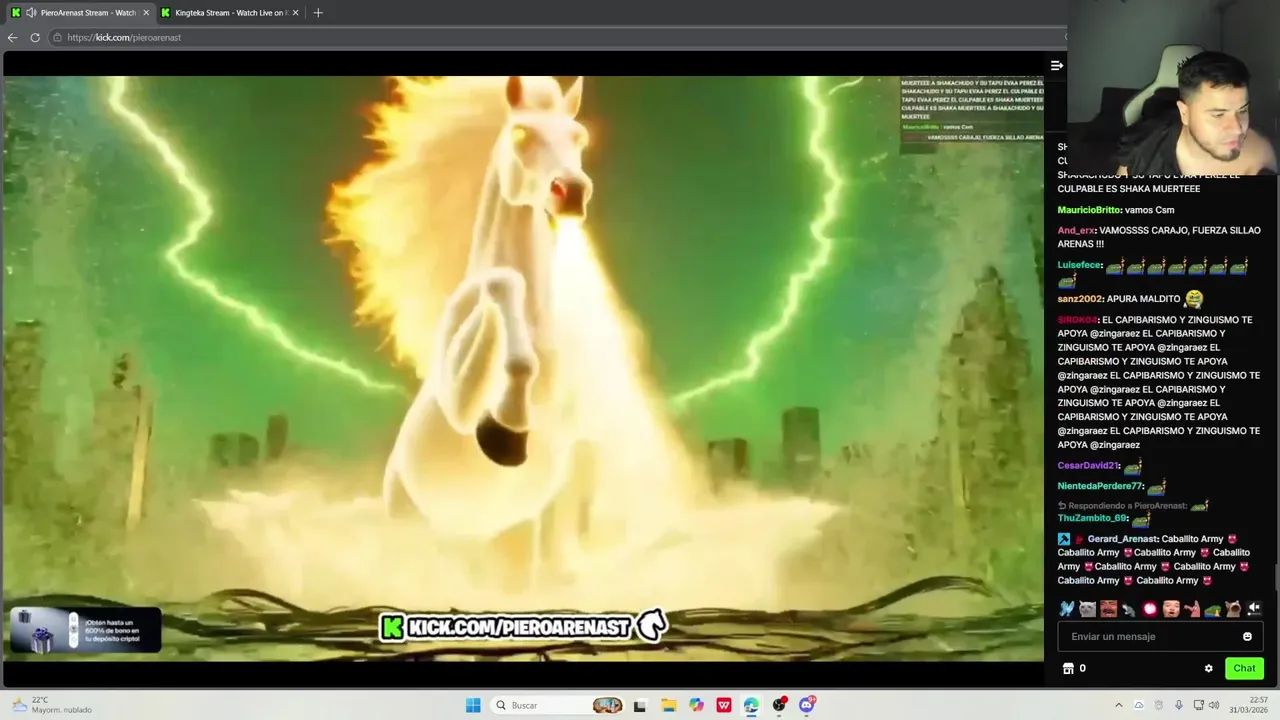This screenshot has width=1280, height=720.
Task: Click the browser back arrow
Action: (12, 37)
